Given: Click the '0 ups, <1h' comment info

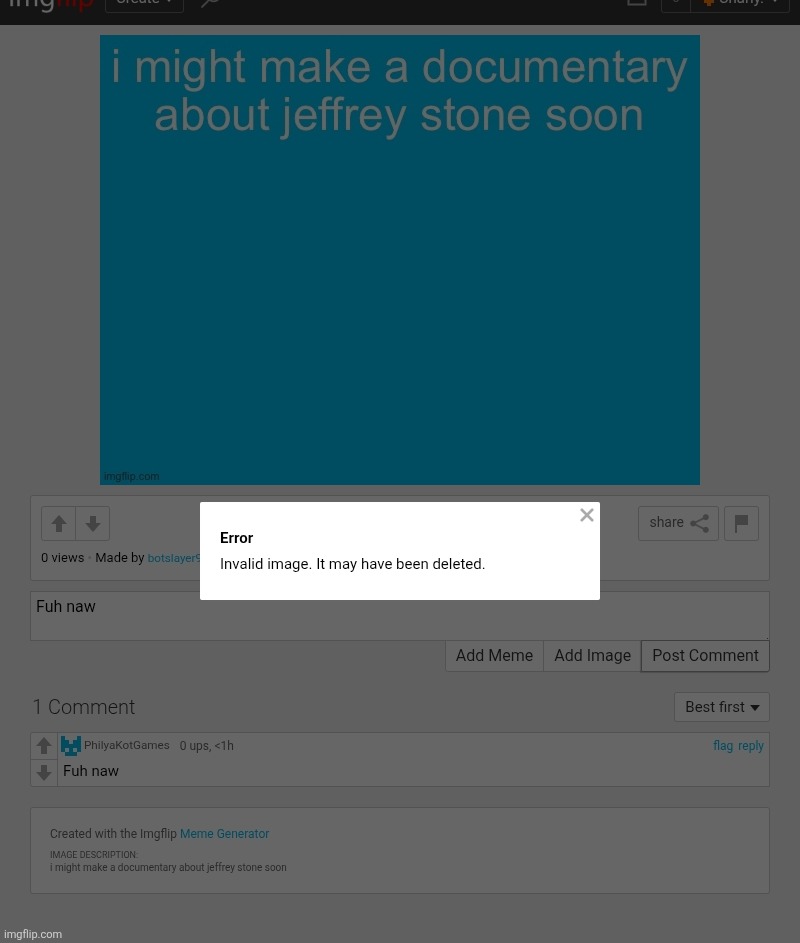Looking at the screenshot, I should click(x=206, y=746).
